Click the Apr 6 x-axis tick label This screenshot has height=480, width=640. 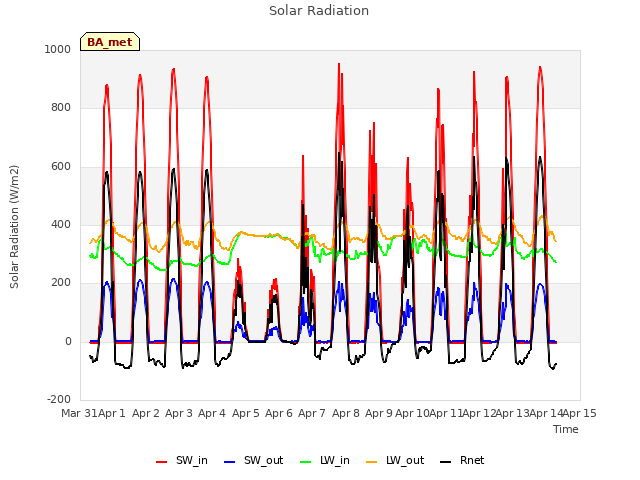tap(279, 413)
